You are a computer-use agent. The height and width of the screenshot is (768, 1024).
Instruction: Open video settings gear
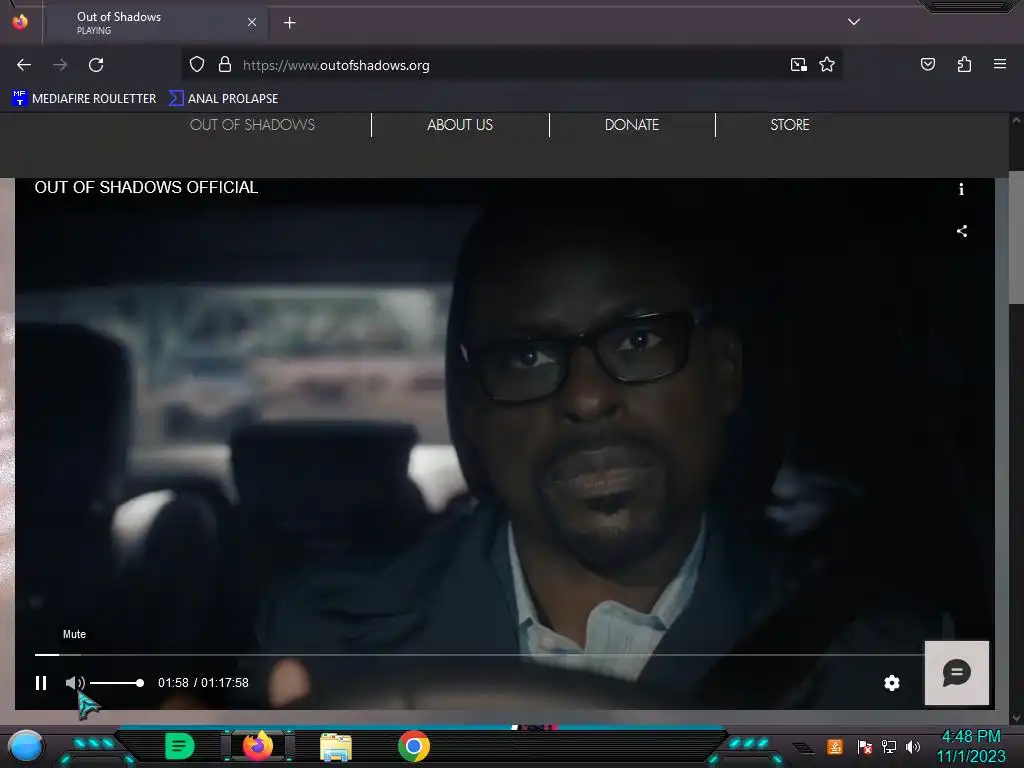click(891, 683)
